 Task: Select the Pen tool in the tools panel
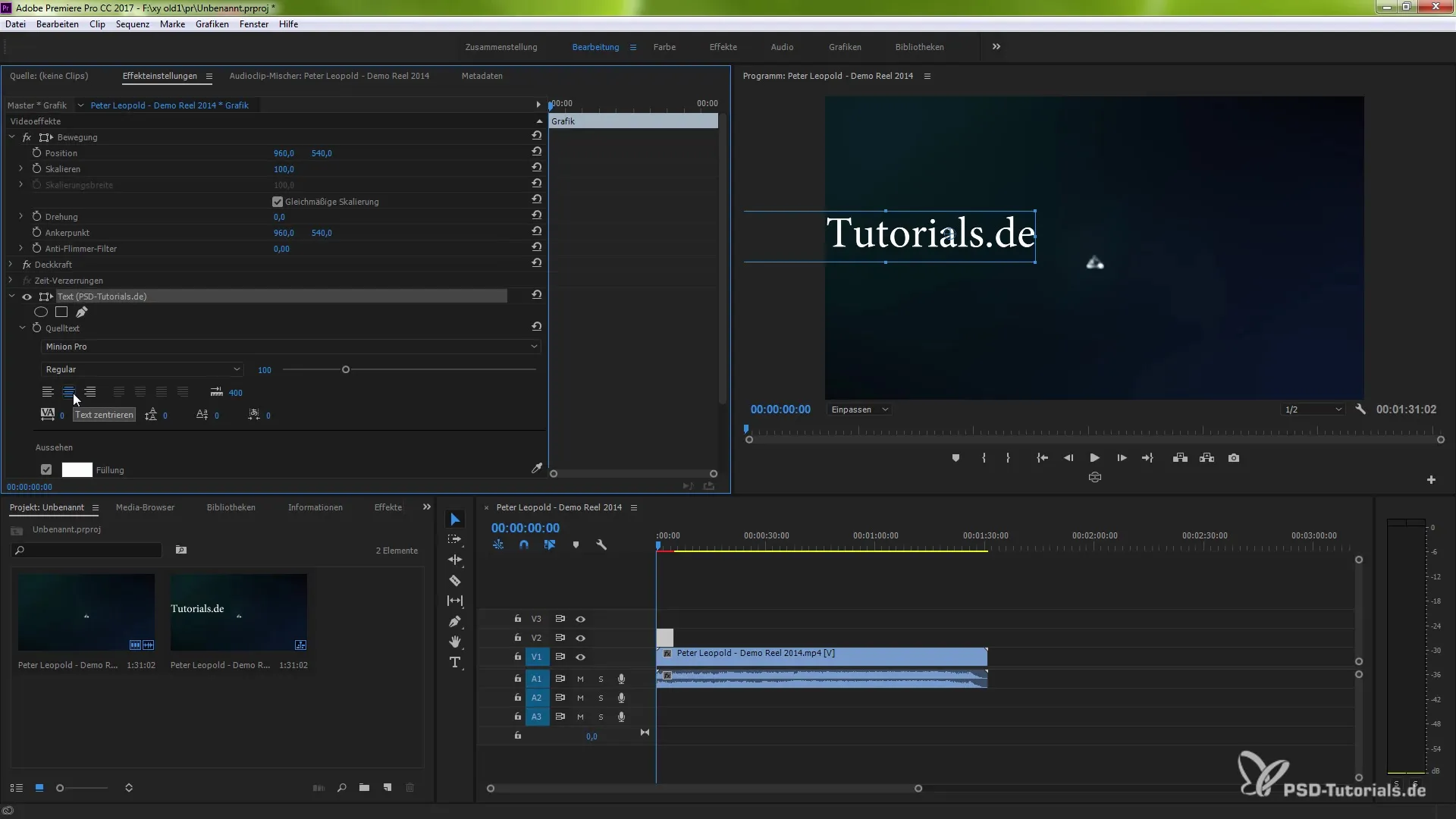[x=455, y=621]
